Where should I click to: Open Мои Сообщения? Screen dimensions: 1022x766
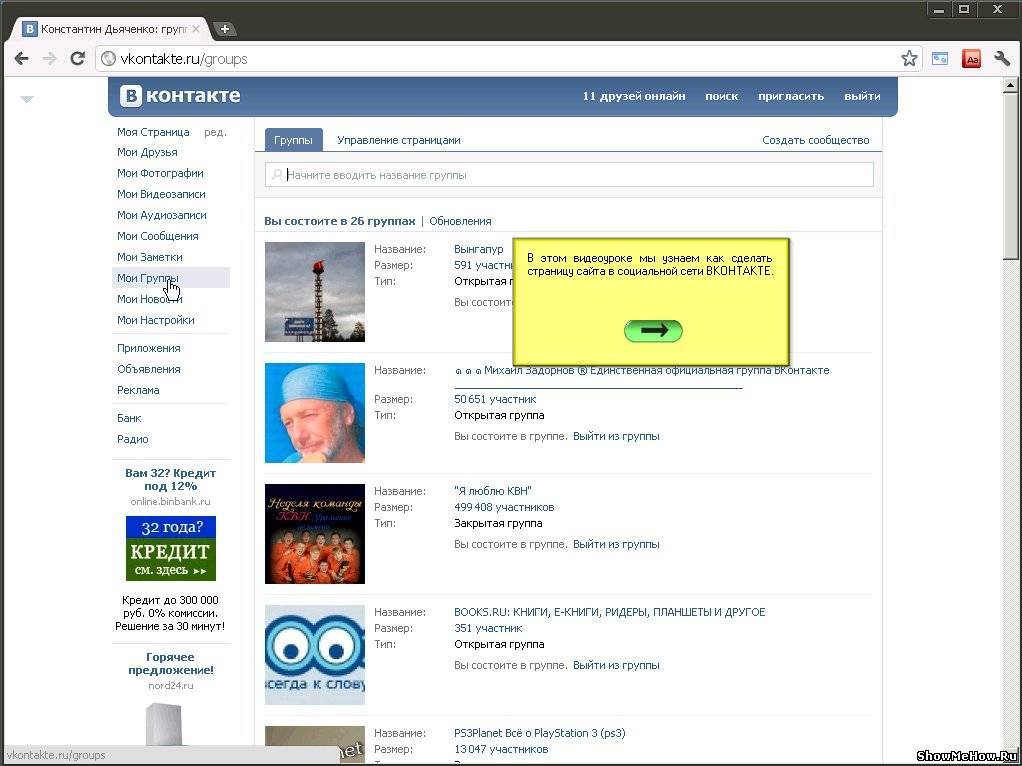point(158,236)
